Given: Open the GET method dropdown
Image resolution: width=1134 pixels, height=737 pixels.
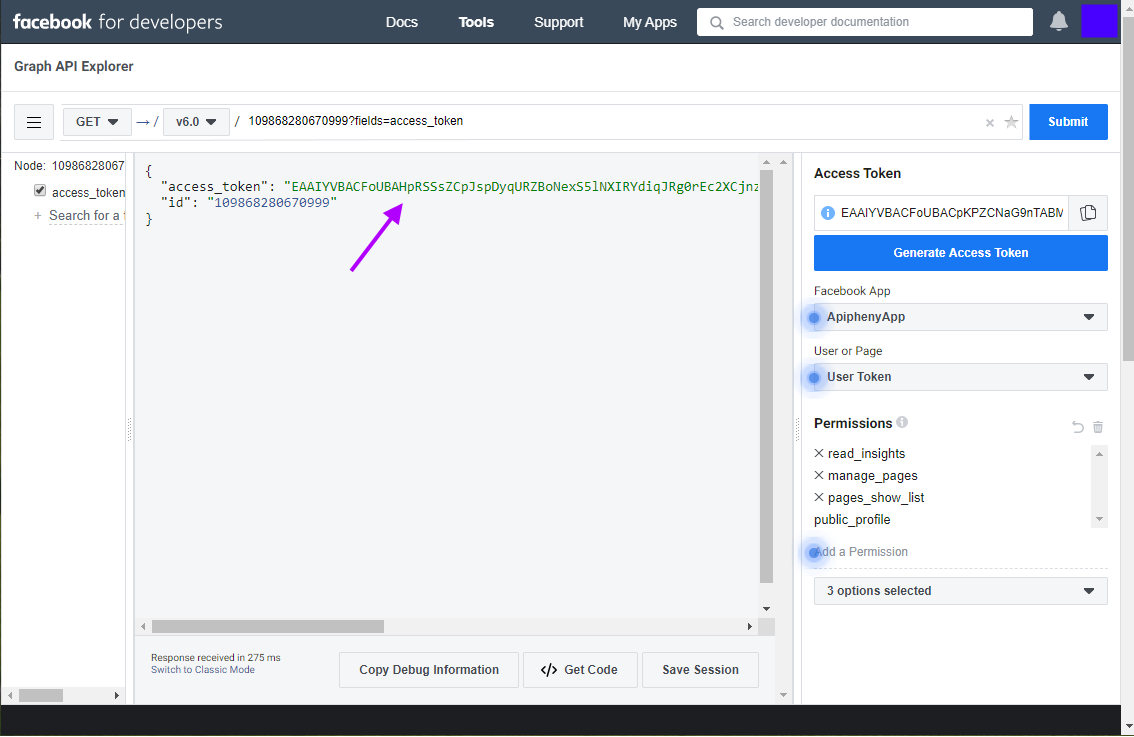Looking at the screenshot, I should point(97,122).
